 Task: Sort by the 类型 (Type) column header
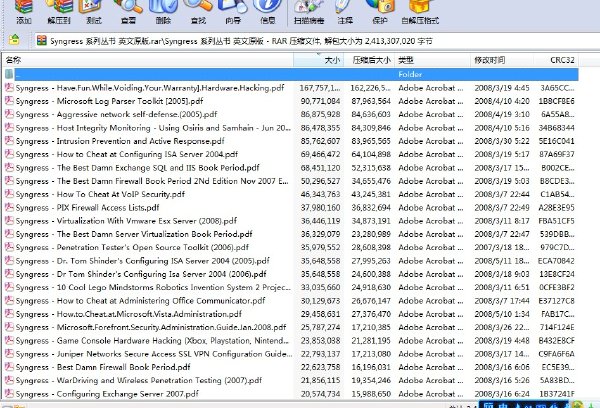coord(432,60)
